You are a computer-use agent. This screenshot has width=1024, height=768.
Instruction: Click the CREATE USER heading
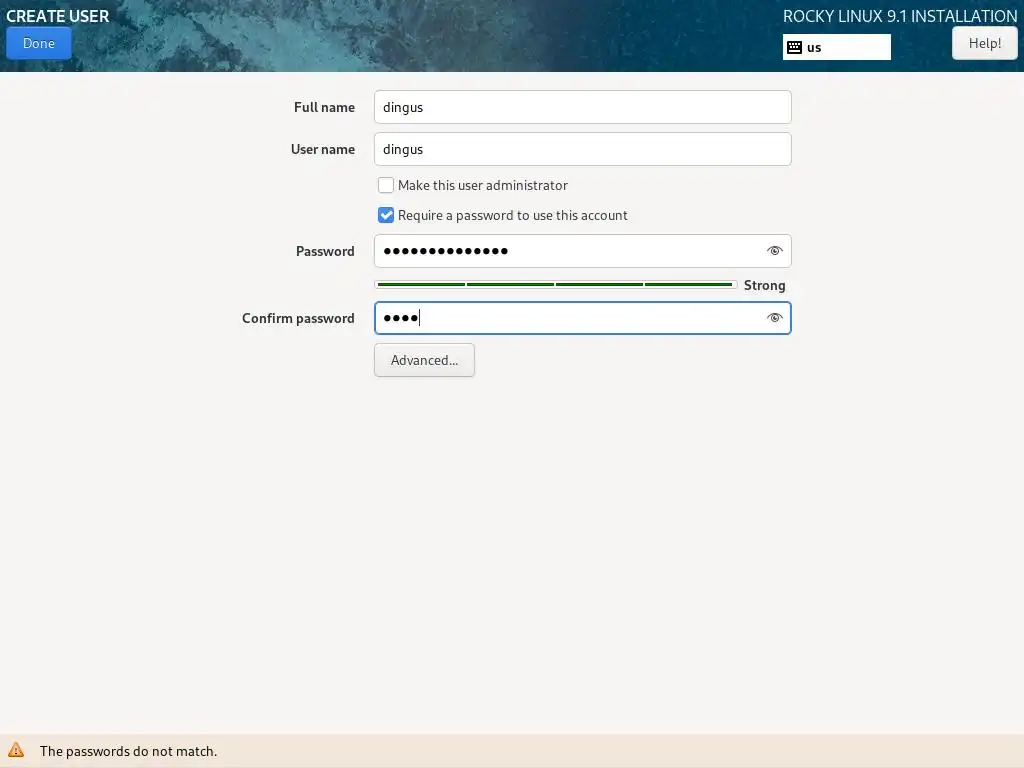point(57,16)
